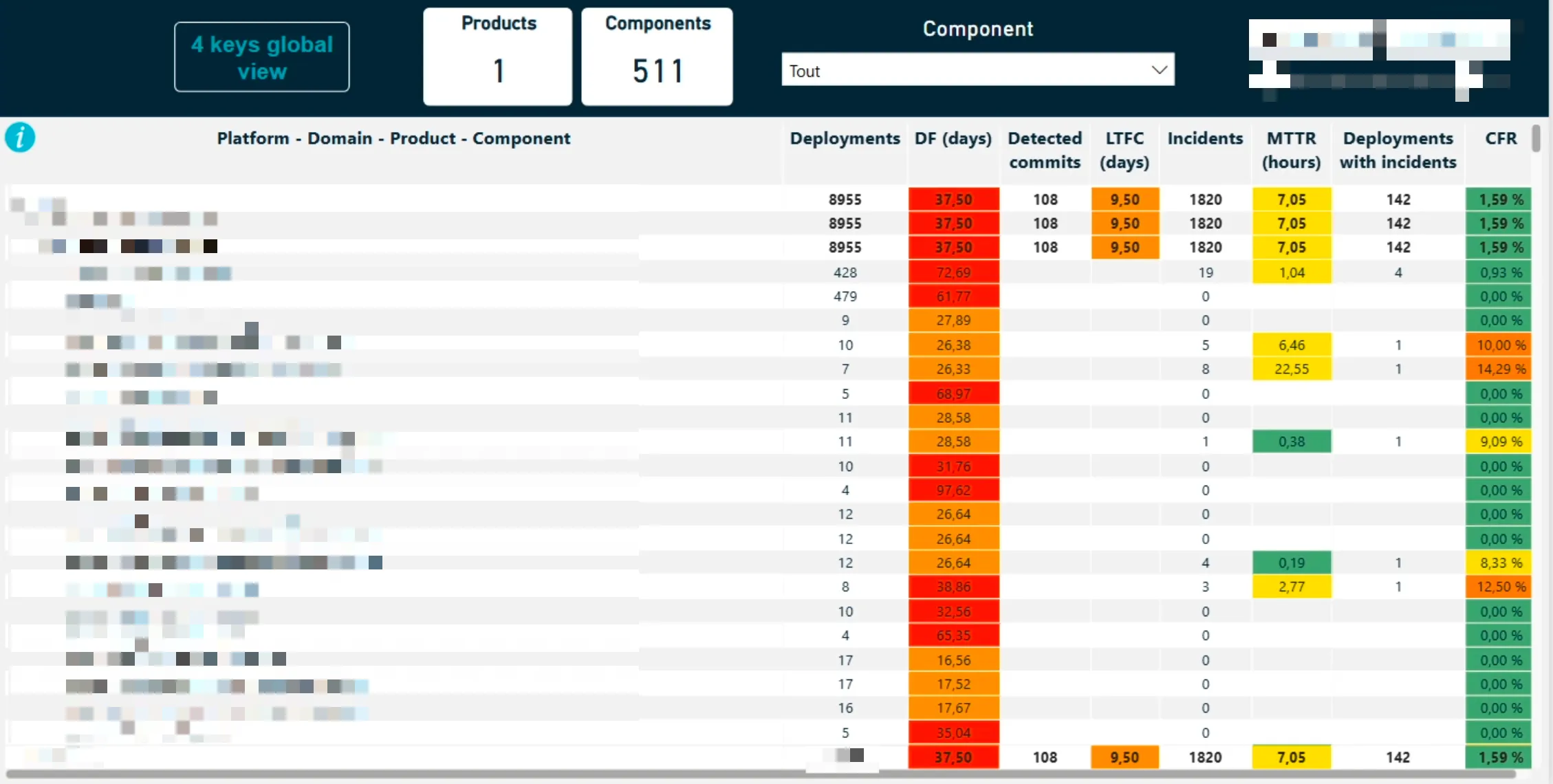
Task: Click the DF value 26,33
Action: 953,369
